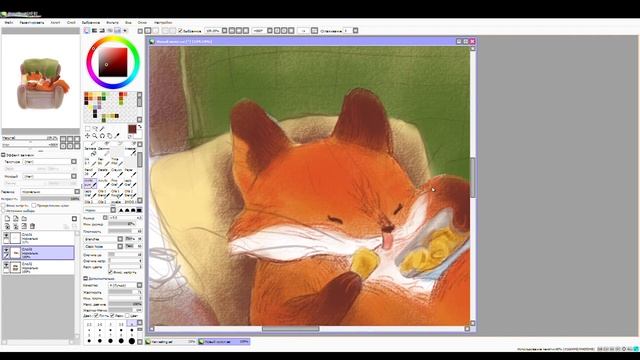Open the brush texture dropdown arrow
This screenshot has height=360, width=640.
[x=120, y=246]
